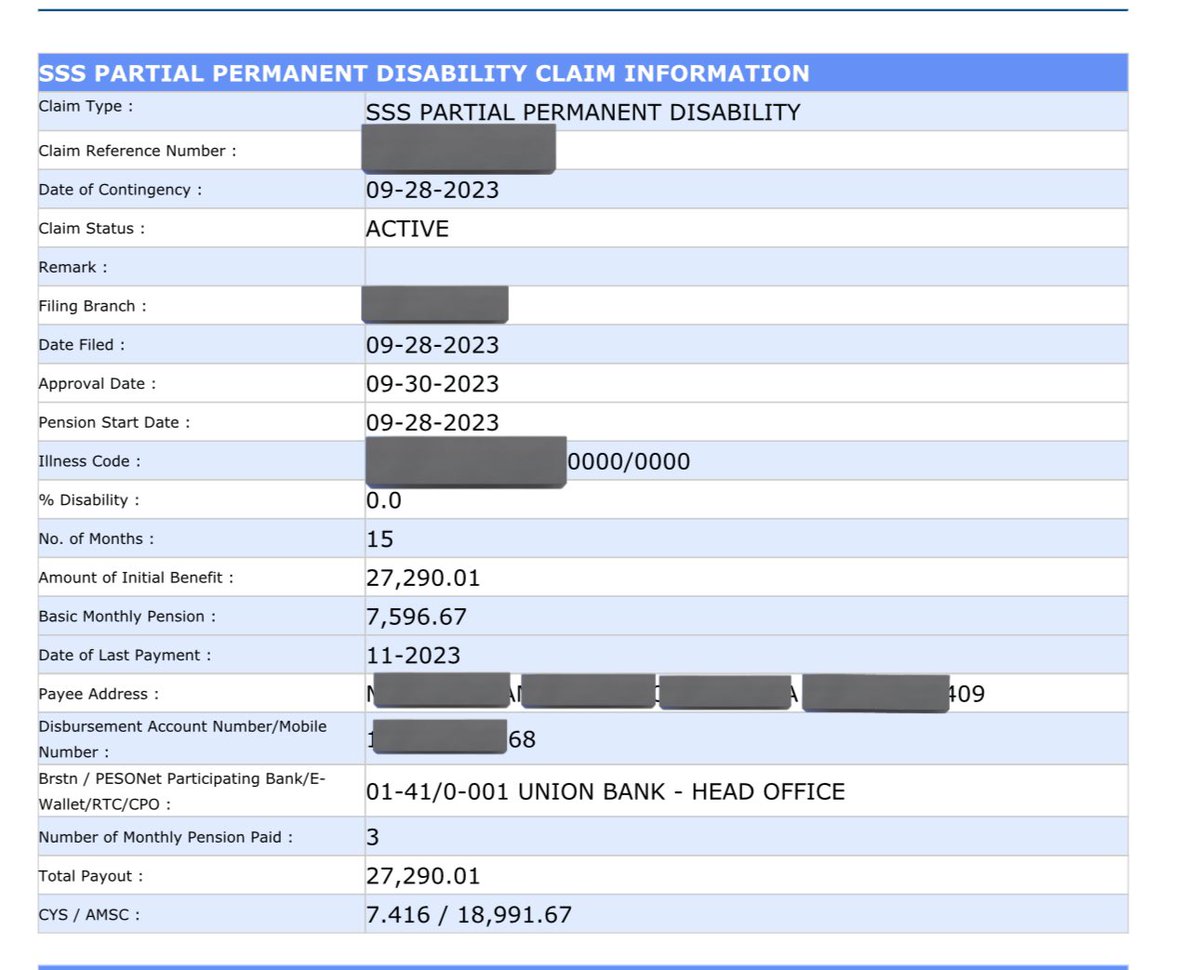The image size is (1200, 970).
Task: Select the % Disability value 0.0
Action: 384,501
